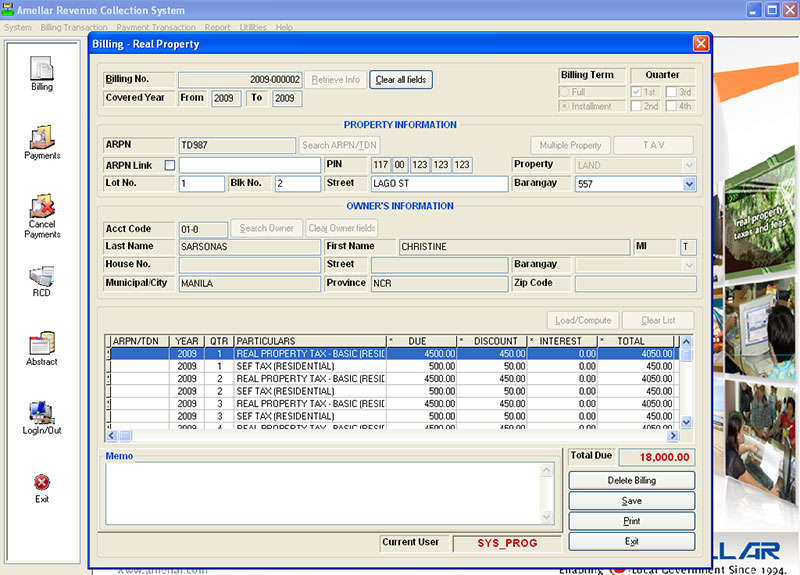Enable the 3rd quarter checkbox
The width and height of the screenshot is (800, 575).
click(671, 92)
